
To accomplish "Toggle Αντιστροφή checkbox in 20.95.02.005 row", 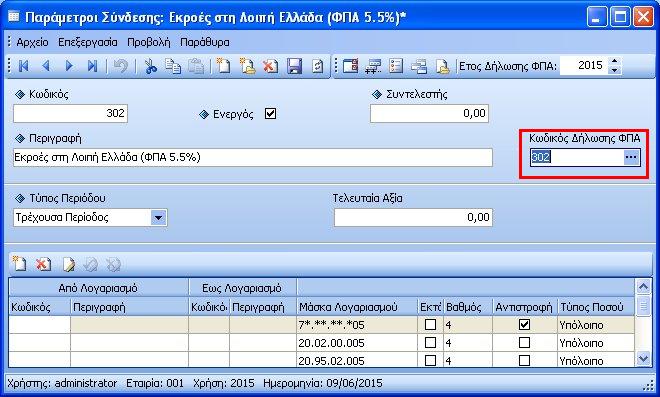I will click(x=524, y=360).
